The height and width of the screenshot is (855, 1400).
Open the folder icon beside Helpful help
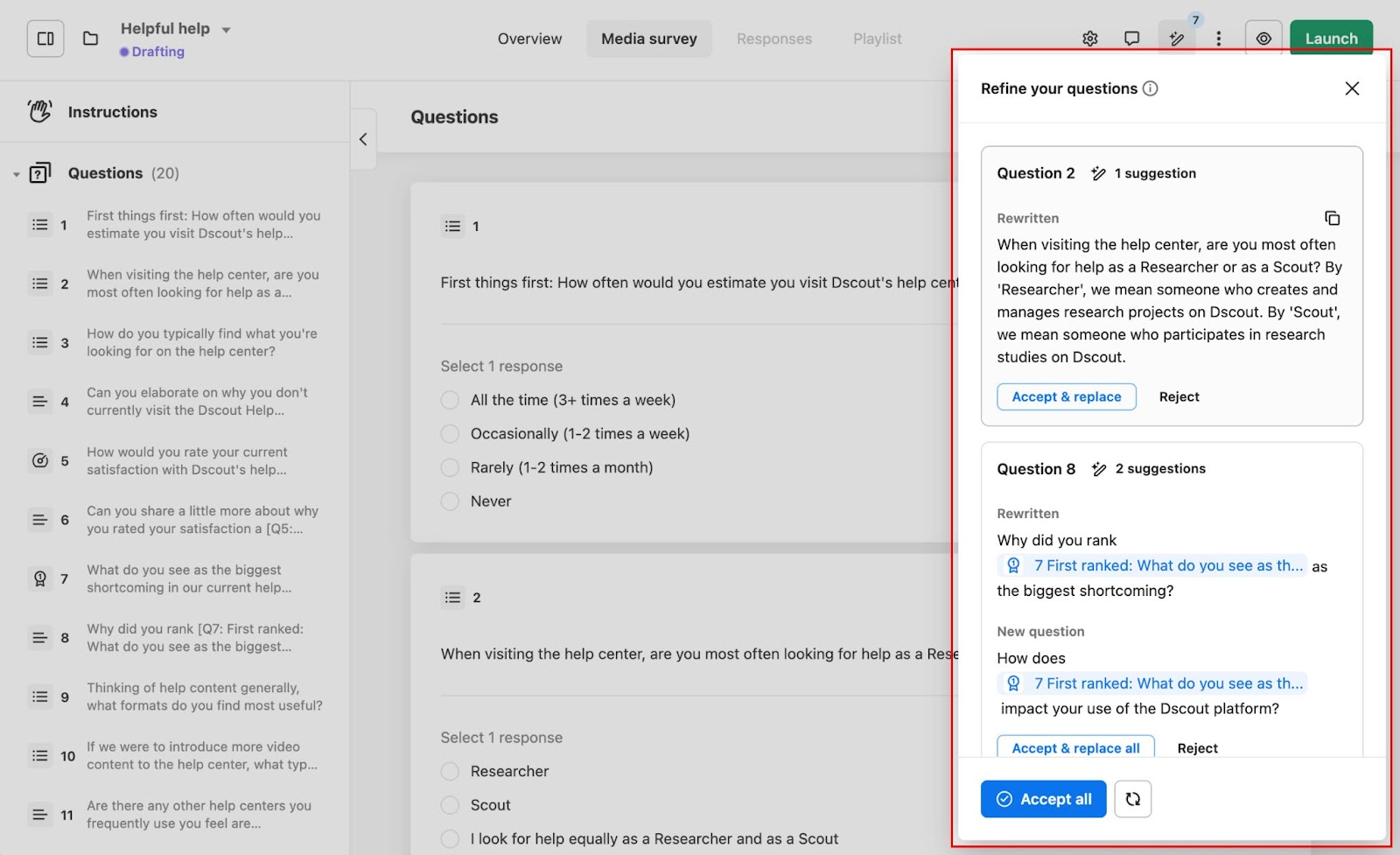pyautogui.click(x=90, y=39)
